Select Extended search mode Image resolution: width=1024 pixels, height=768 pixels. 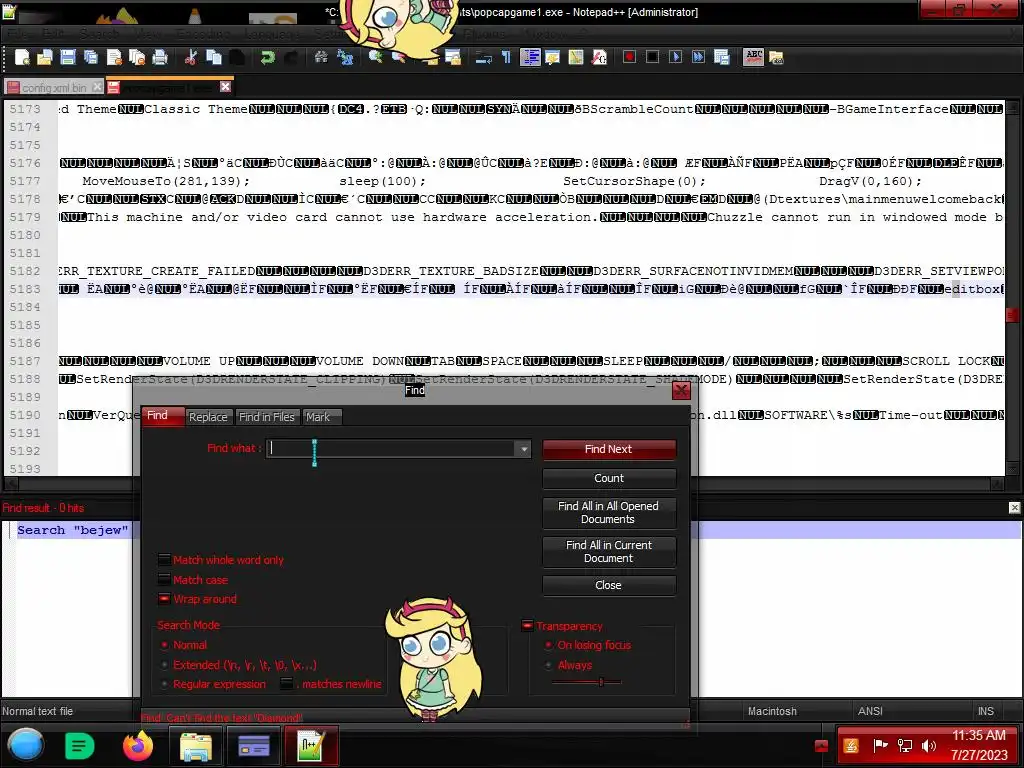coord(165,665)
